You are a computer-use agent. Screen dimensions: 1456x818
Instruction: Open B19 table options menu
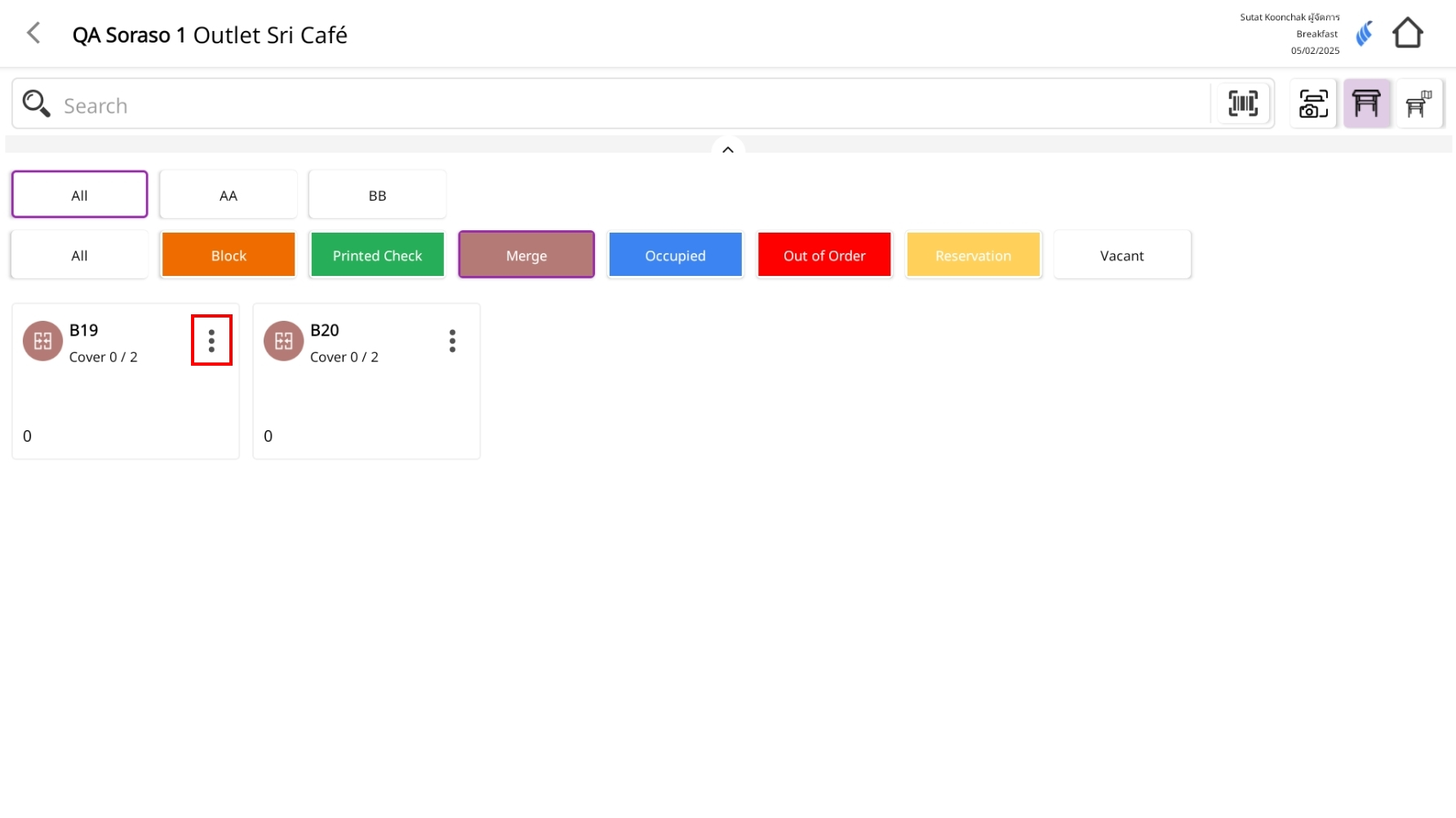point(211,340)
